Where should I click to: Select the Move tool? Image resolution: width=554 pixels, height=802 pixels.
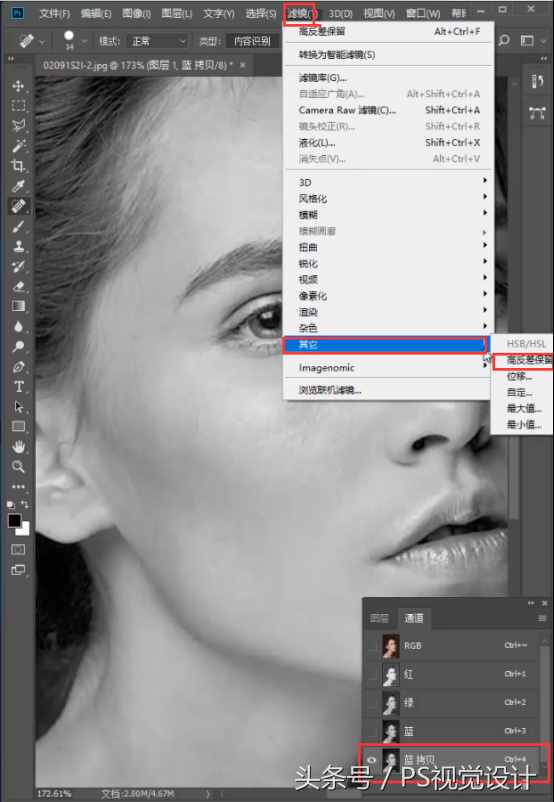point(18,85)
